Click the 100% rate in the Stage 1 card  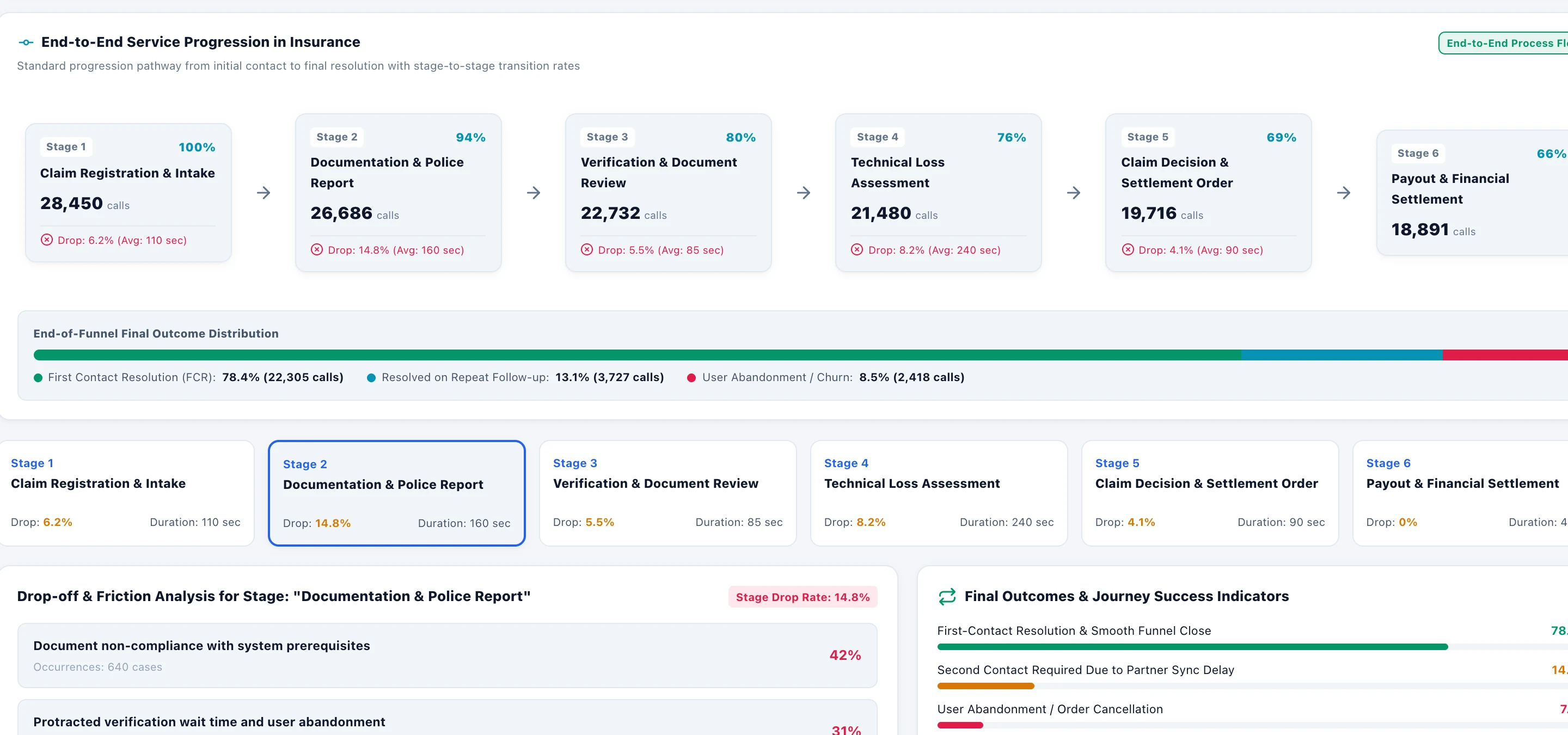197,147
